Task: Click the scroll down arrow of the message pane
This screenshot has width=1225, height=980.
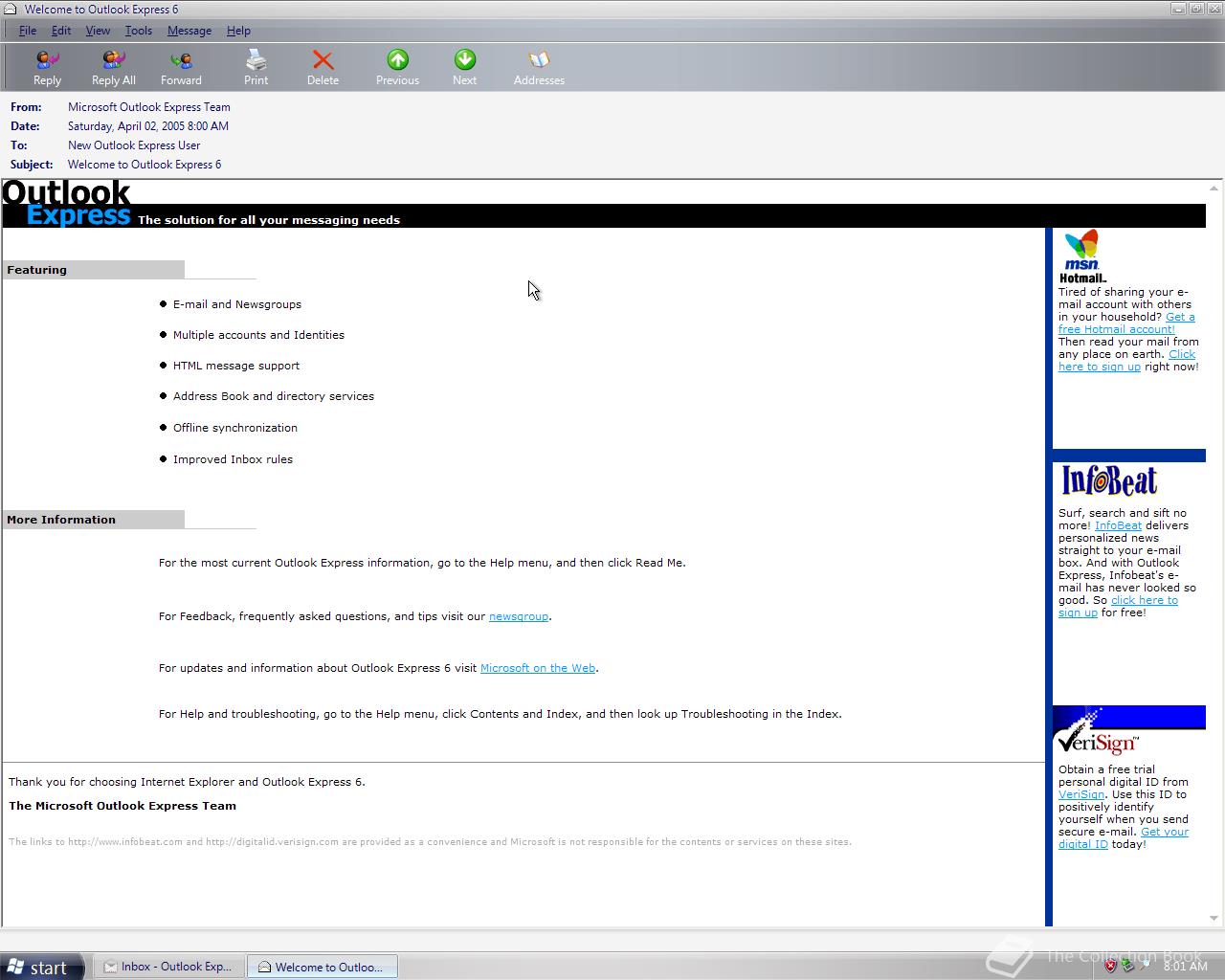Action: coord(1215,918)
